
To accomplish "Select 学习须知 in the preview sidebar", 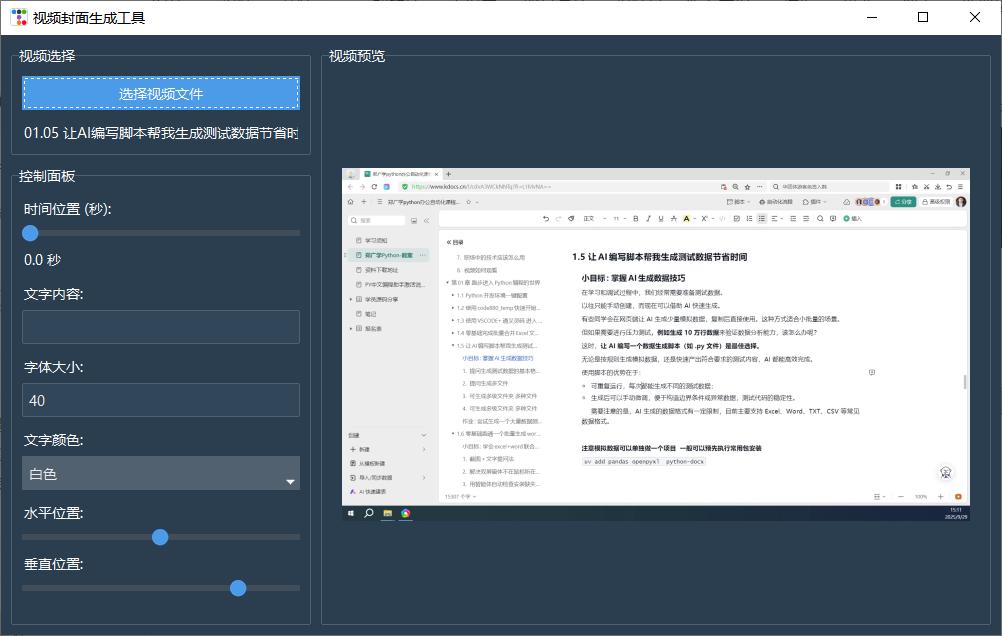I will pyautogui.click(x=375, y=241).
